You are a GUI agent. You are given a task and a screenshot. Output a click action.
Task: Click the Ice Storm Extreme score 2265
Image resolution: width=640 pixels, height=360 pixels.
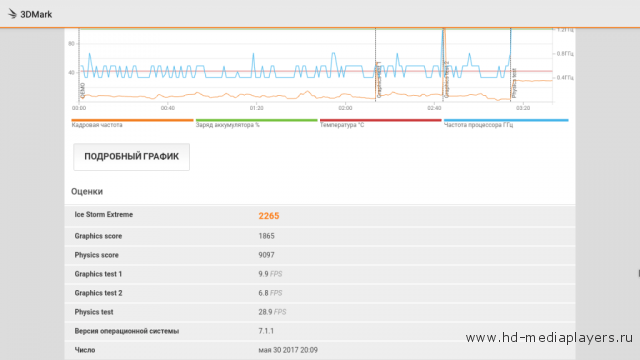tap(269, 216)
